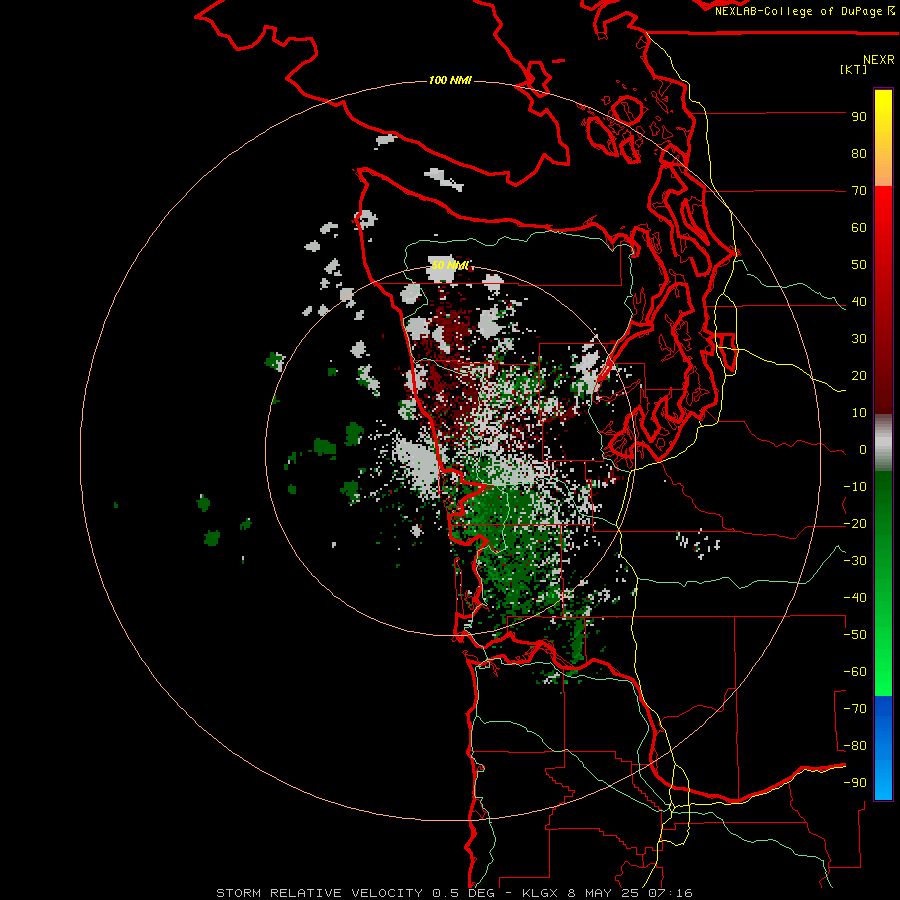Select the 0 value on the velocity scale
900x900 pixels.
tap(863, 450)
